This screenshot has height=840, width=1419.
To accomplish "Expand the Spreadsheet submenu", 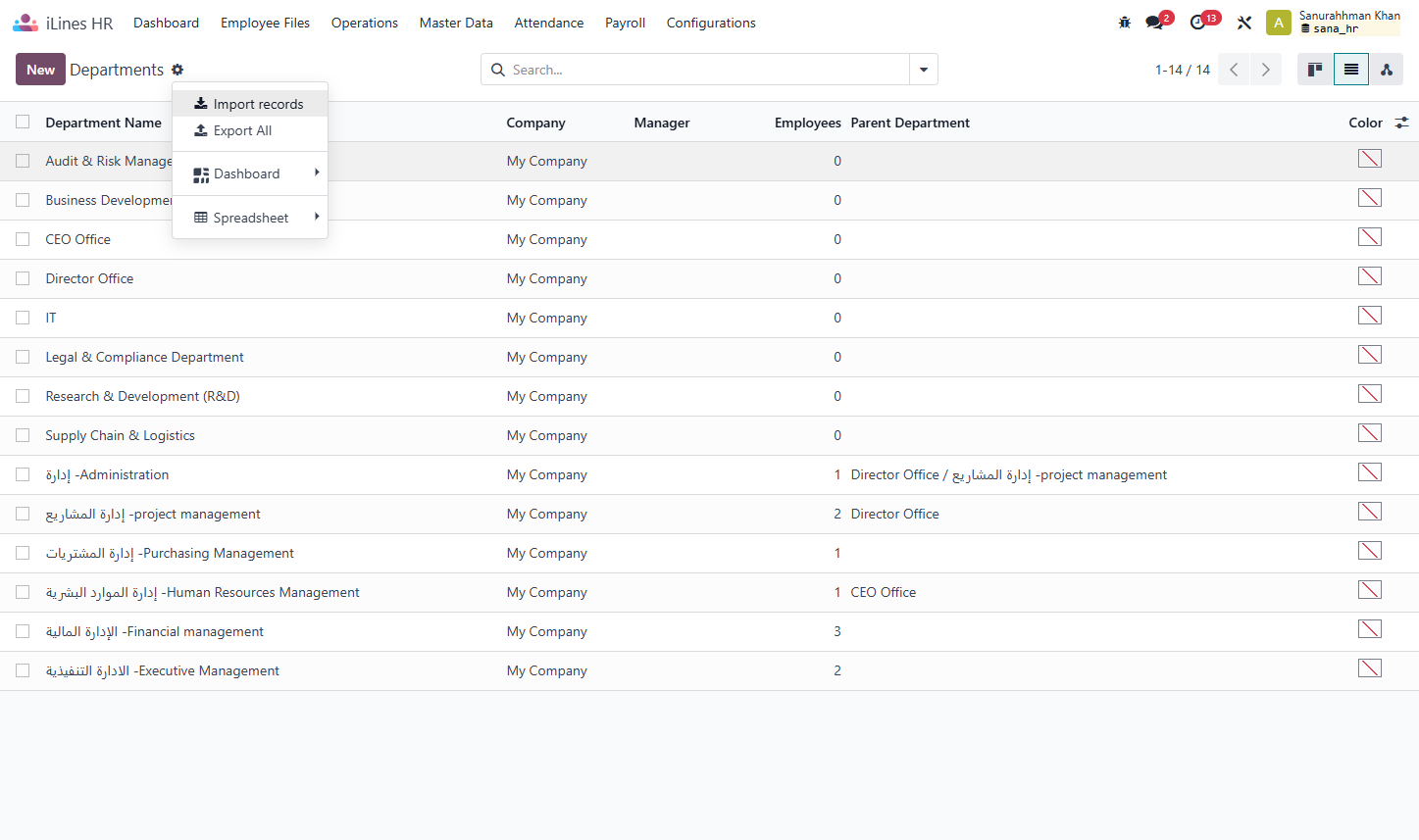I will 250,218.
